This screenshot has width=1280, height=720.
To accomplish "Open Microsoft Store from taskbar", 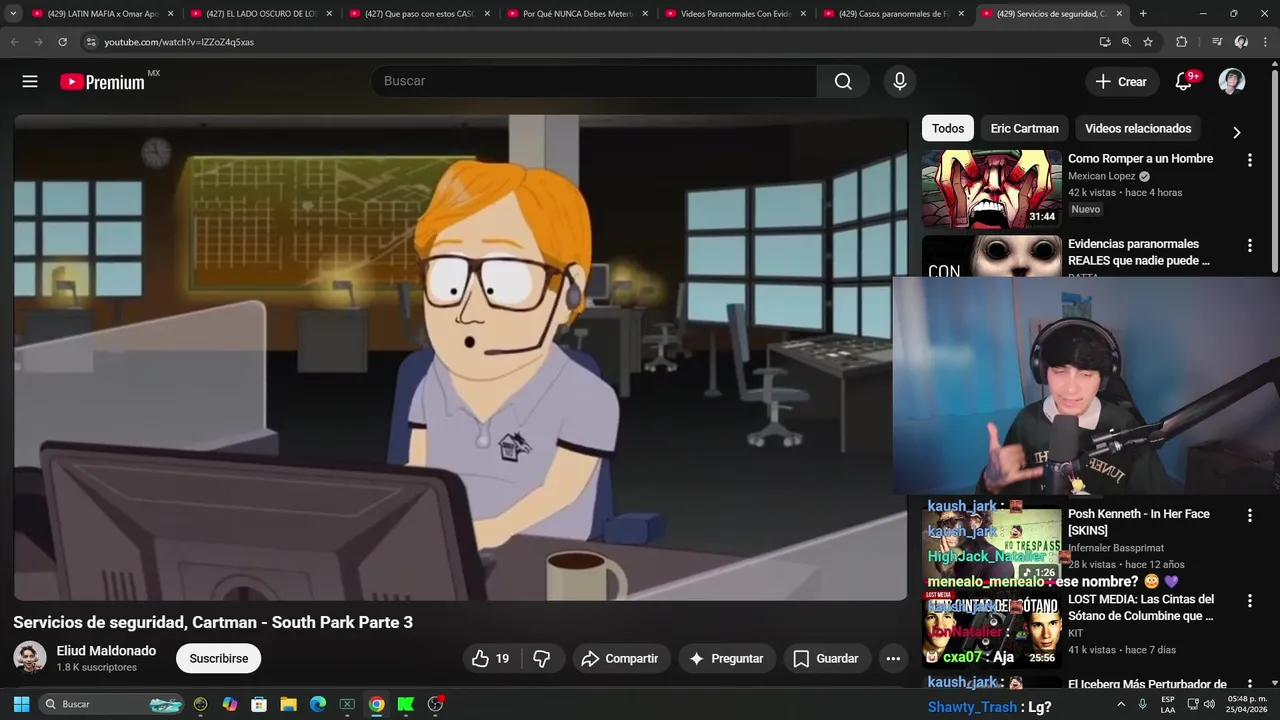I will (259, 704).
